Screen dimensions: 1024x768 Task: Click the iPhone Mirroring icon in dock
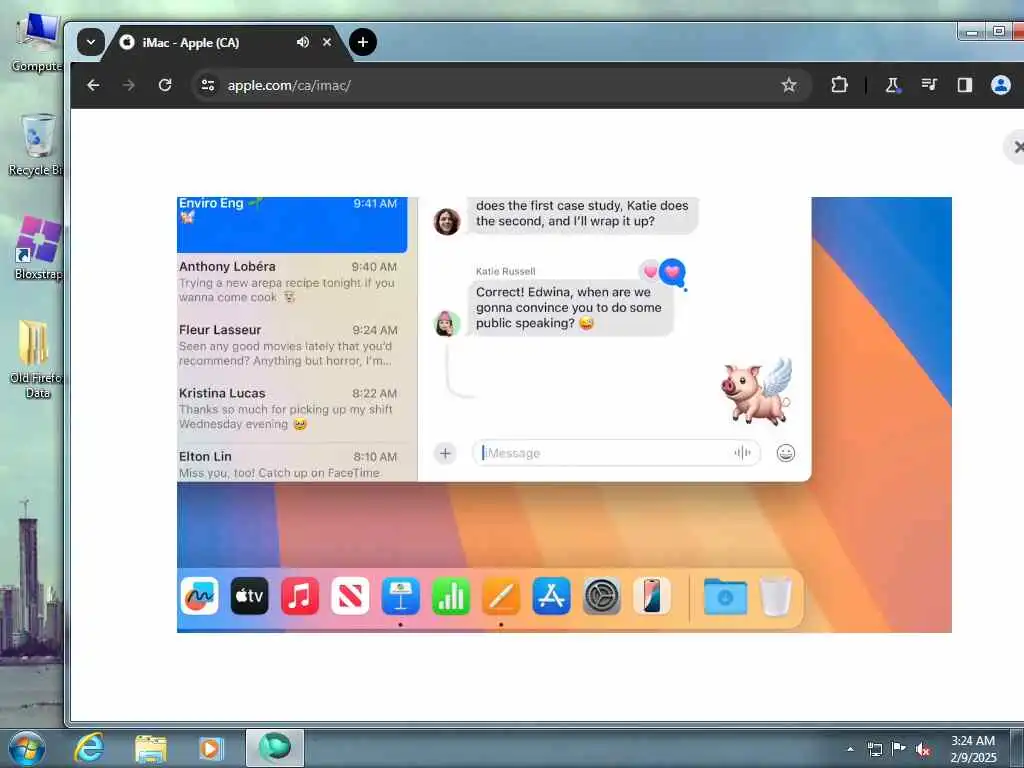[652, 596]
